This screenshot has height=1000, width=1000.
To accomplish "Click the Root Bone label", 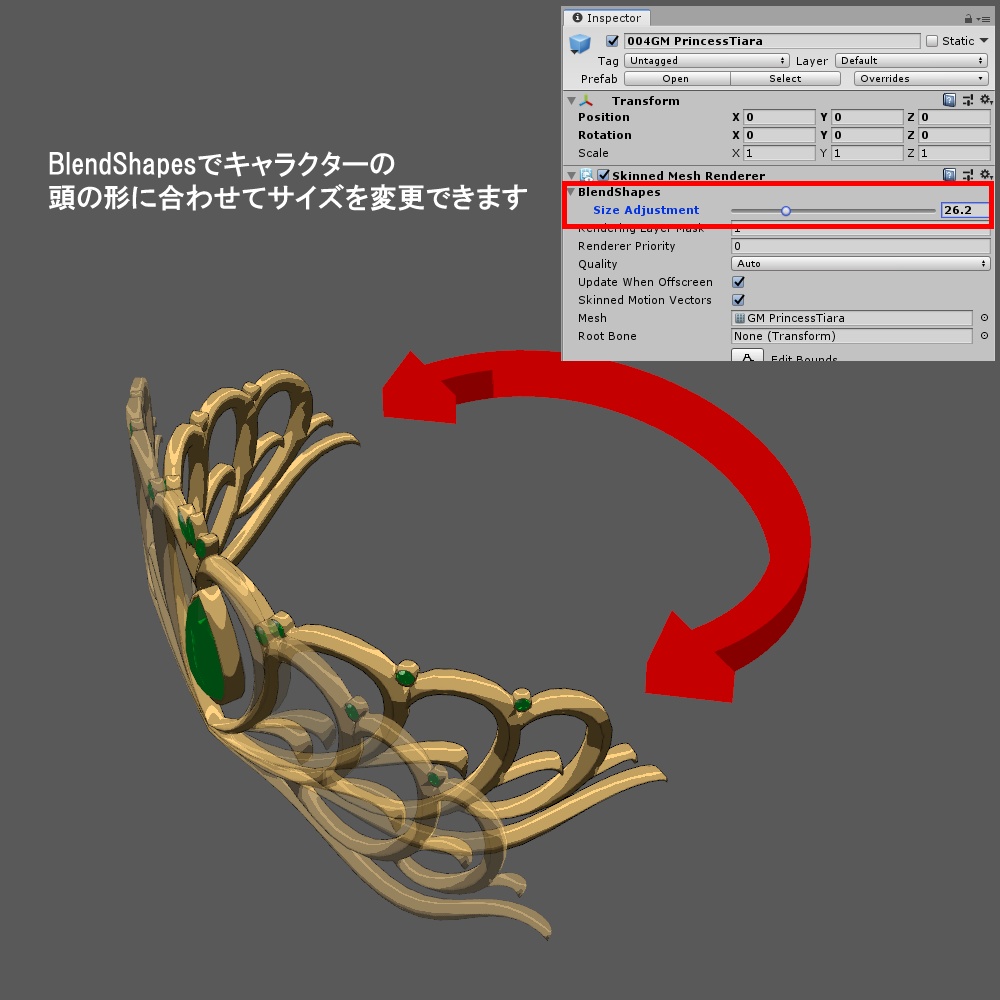I will pyautogui.click(x=607, y=336).
